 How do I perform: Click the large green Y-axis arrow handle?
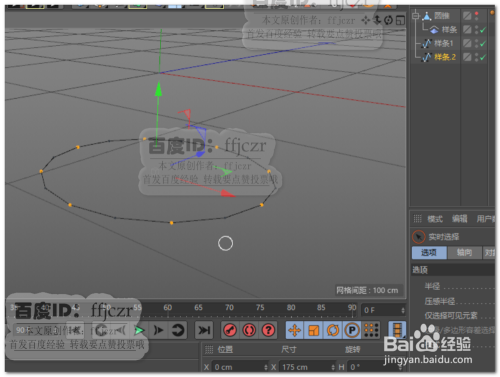158,89
